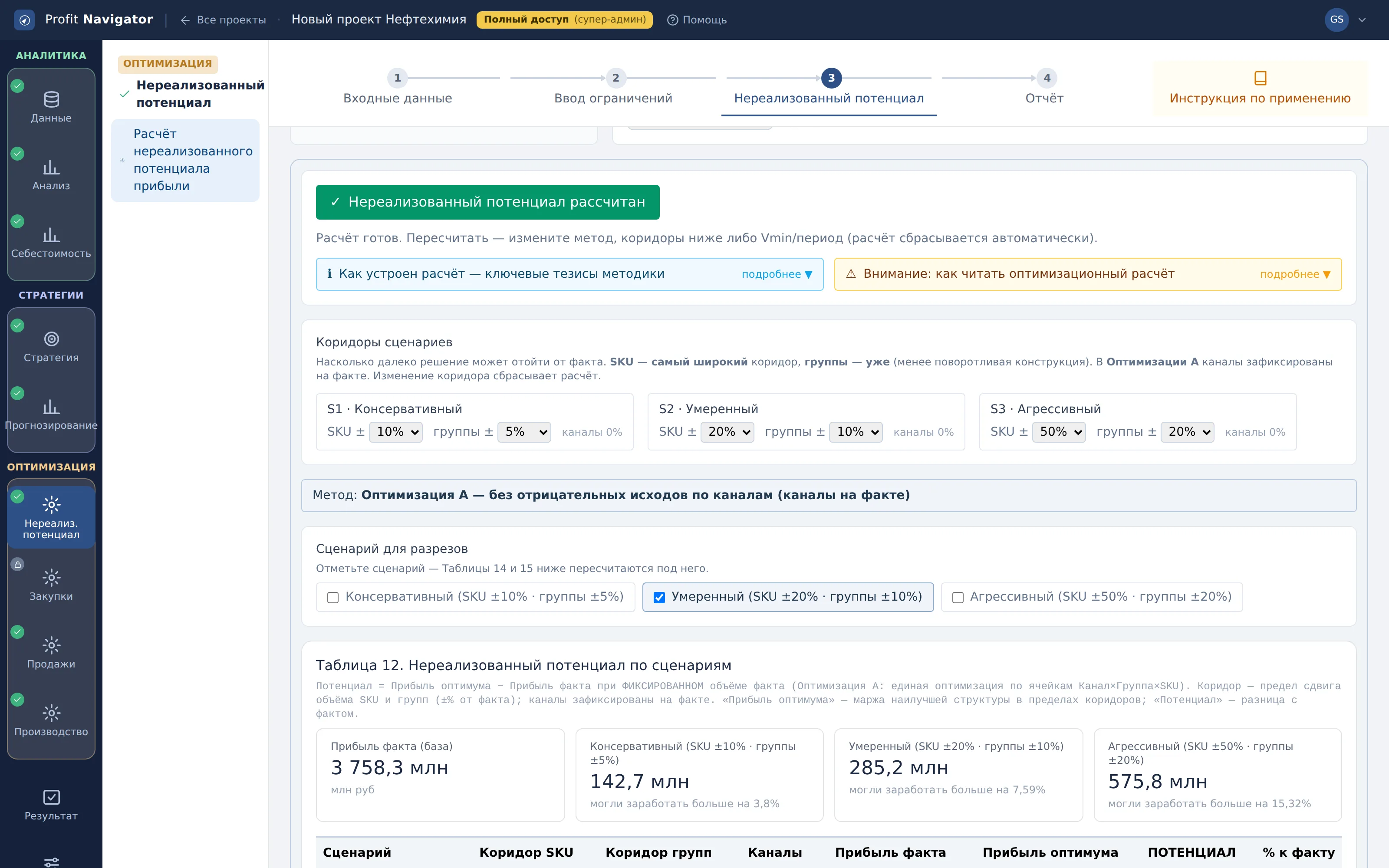Screen dimensions: 1389x868
Task: Go to step 4 Отчёт
Action: point(1045,89)
